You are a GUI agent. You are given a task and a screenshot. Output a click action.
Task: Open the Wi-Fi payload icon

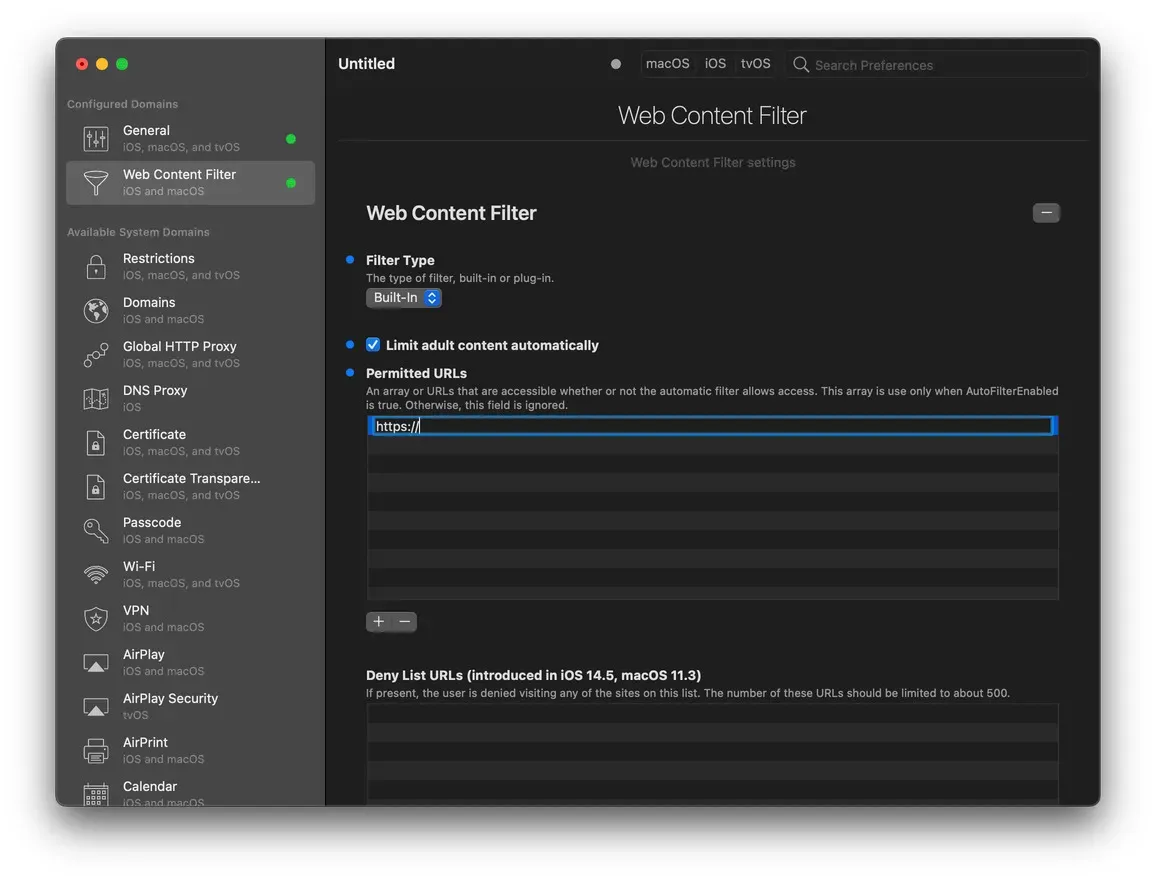(95, 574)
